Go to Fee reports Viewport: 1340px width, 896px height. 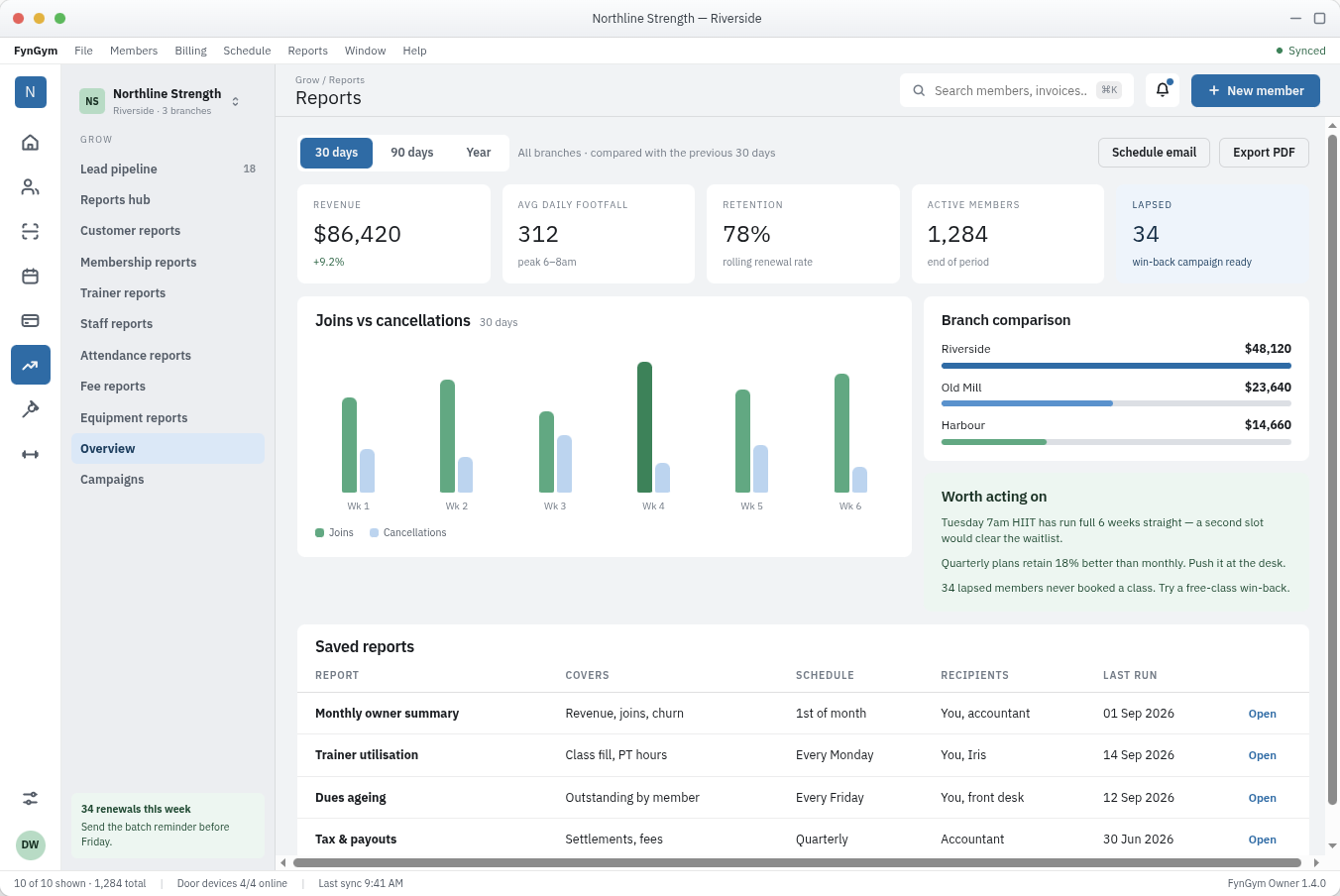[167, 387]
